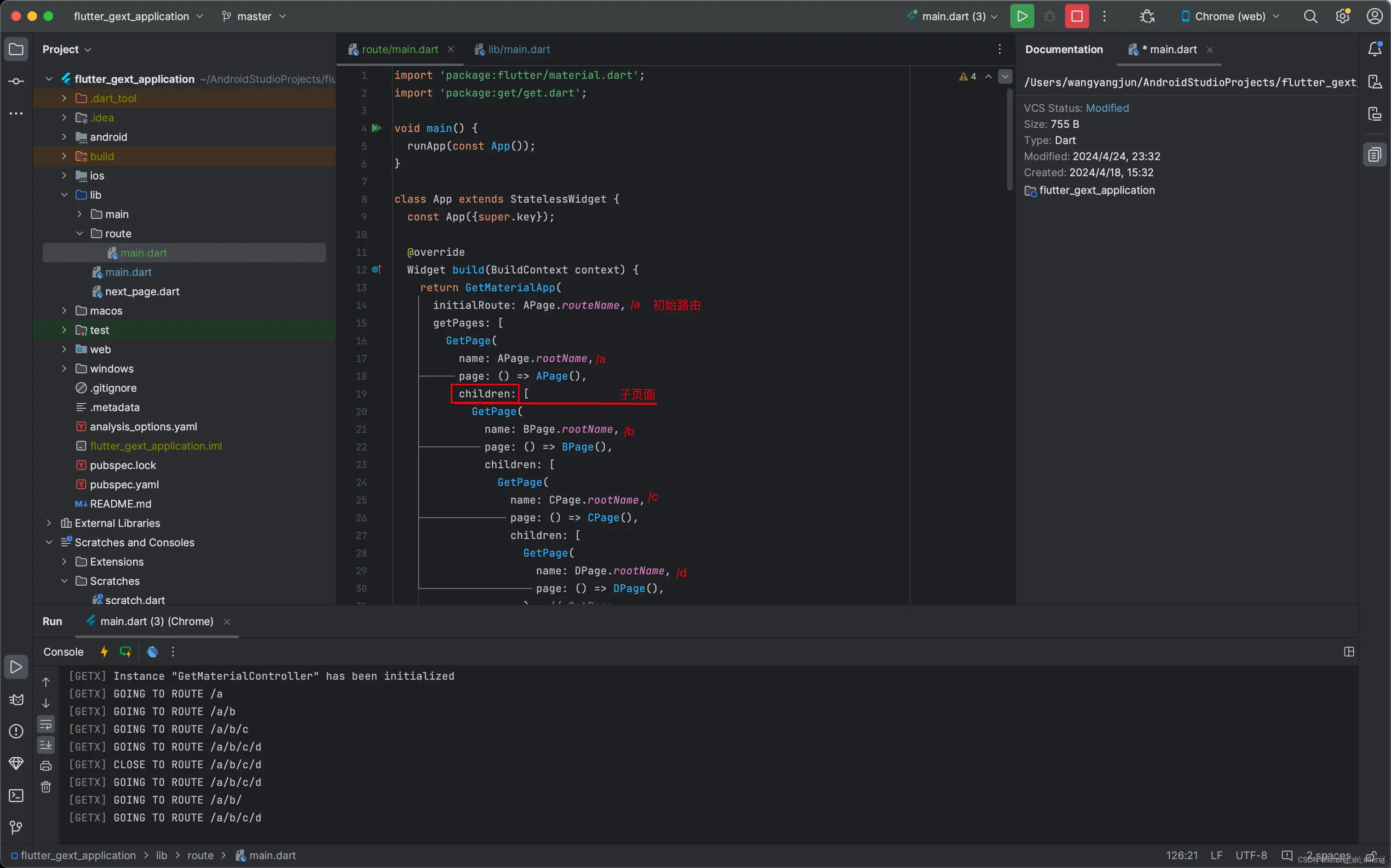Open the master branch dropdown
This screenshot has width=1391, height=868.
point(254,16)
